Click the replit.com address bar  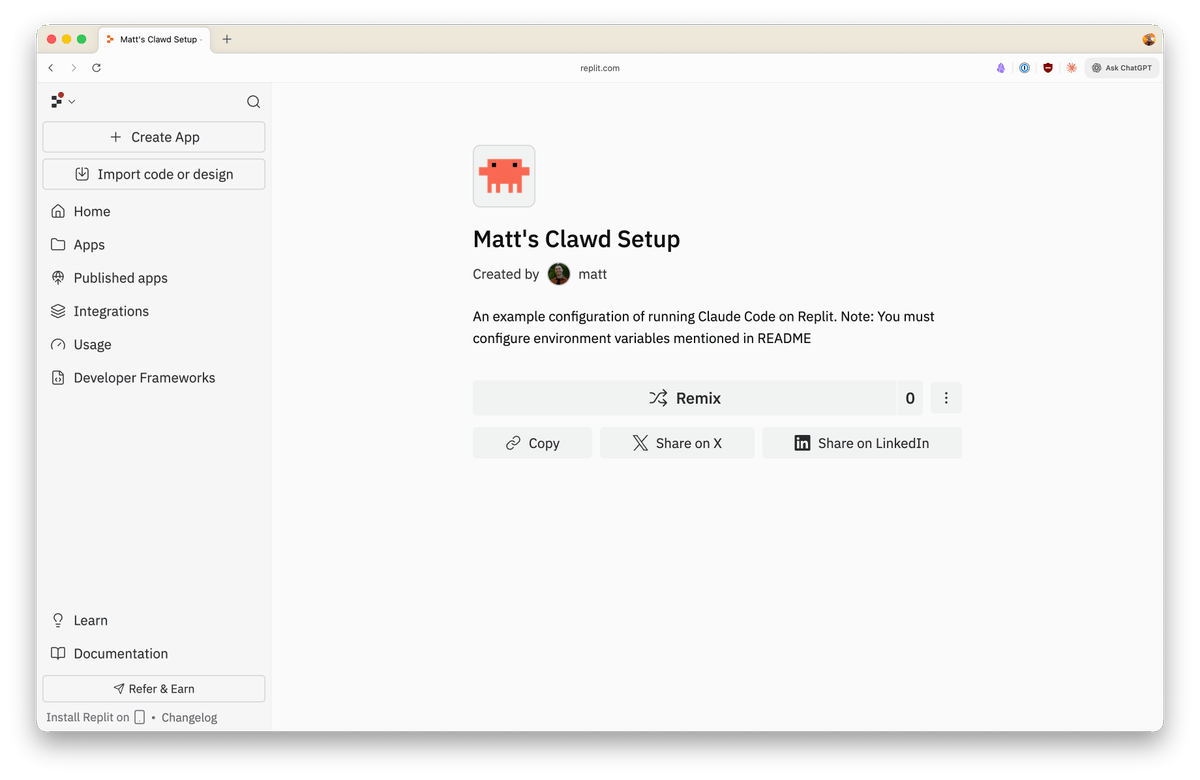pyautogui.click(x=600, y=68)
